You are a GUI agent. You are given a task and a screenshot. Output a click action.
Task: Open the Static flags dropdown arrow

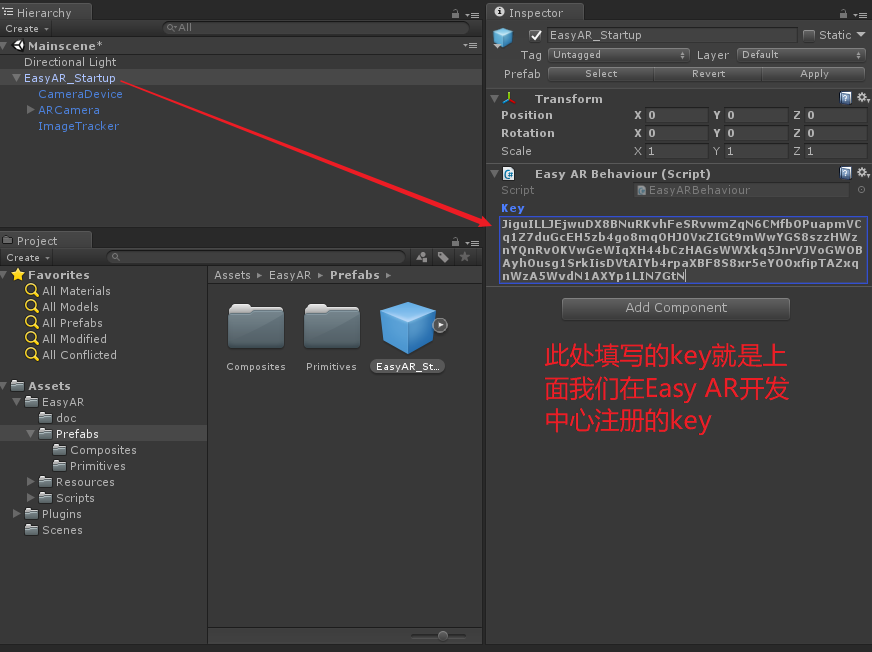(x=861, y=35)
